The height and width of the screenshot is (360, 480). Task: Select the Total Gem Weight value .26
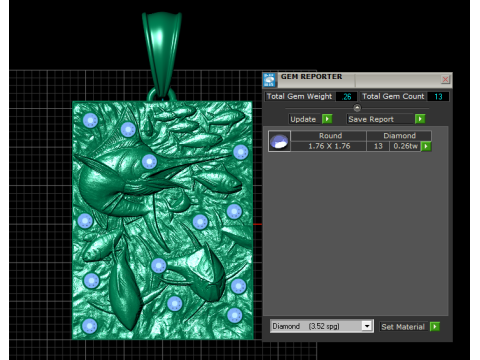(x=346, y=97)
